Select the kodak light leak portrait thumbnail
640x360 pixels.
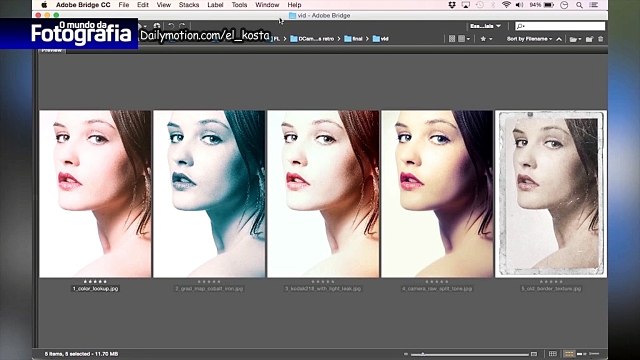click(323, 194)
